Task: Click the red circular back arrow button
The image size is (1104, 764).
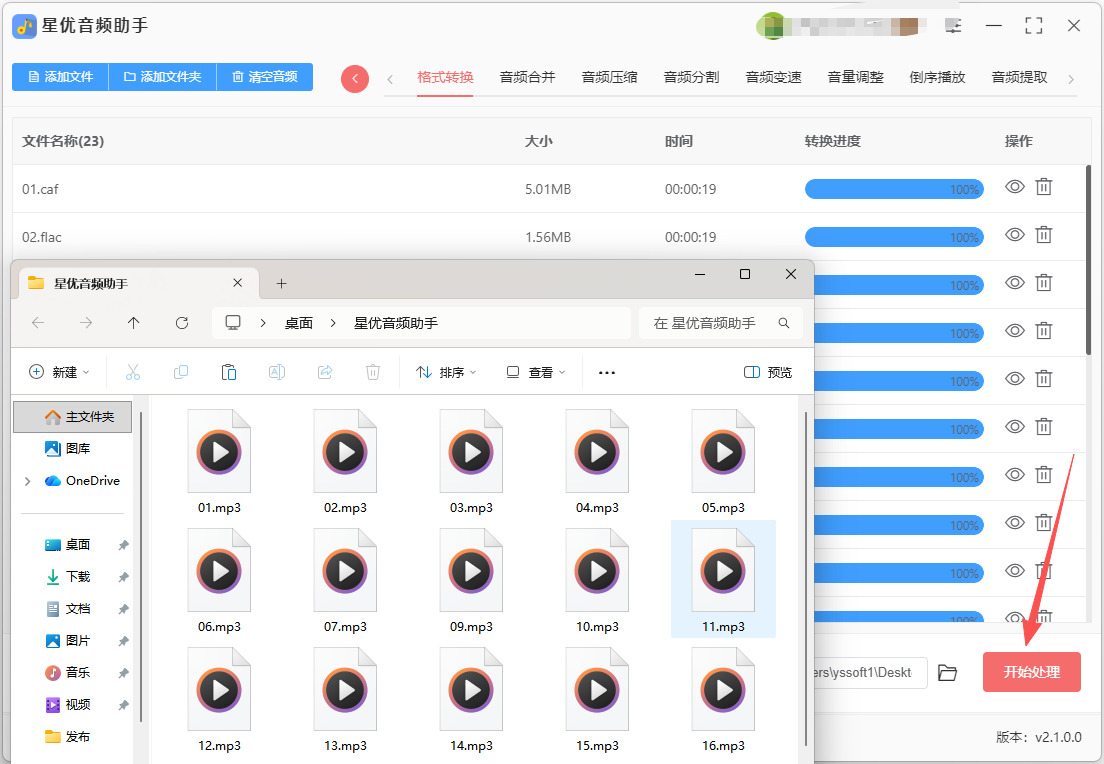Action: click(x=355, y=78)
